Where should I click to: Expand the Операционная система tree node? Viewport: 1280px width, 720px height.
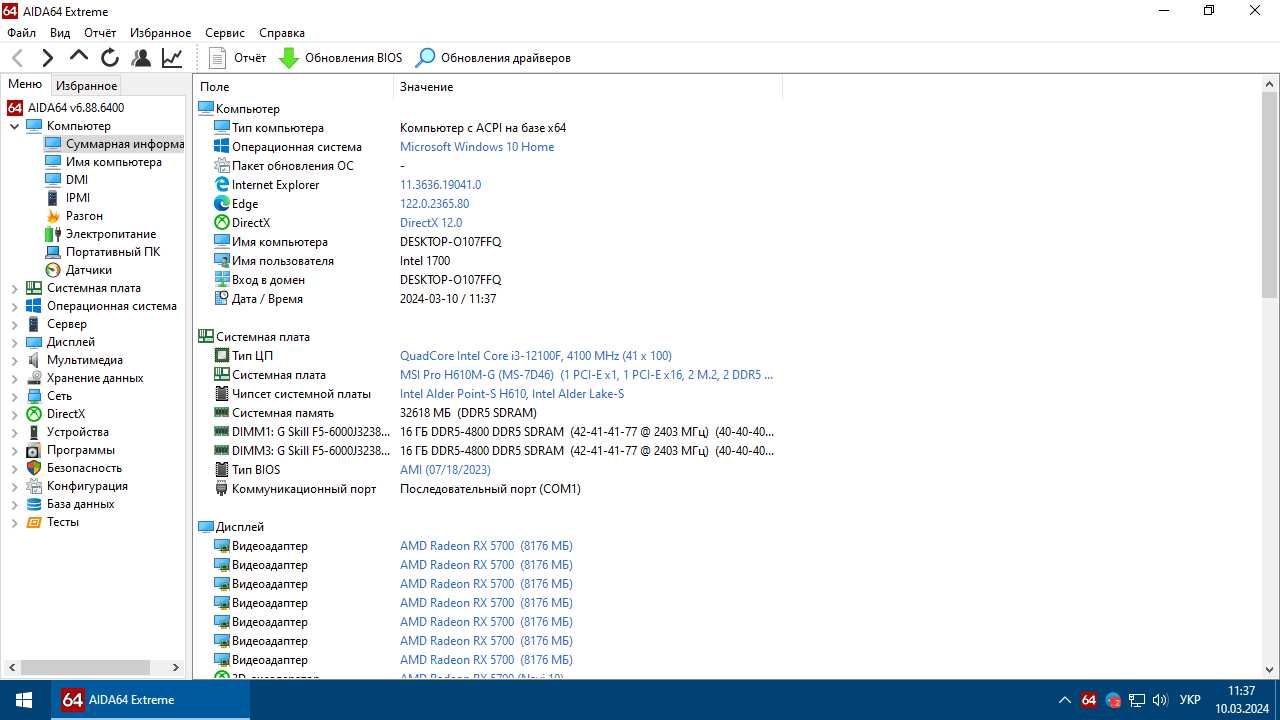15,306
